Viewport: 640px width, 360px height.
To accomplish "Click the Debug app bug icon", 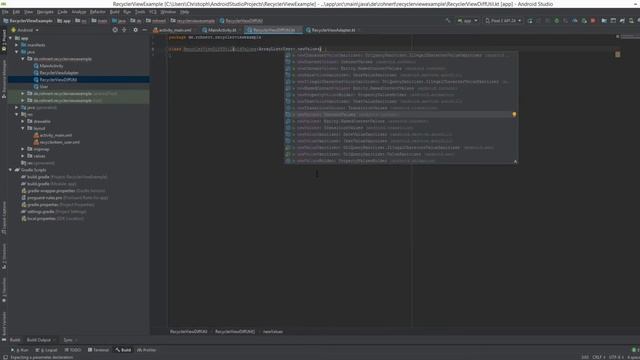I will 556,20.
